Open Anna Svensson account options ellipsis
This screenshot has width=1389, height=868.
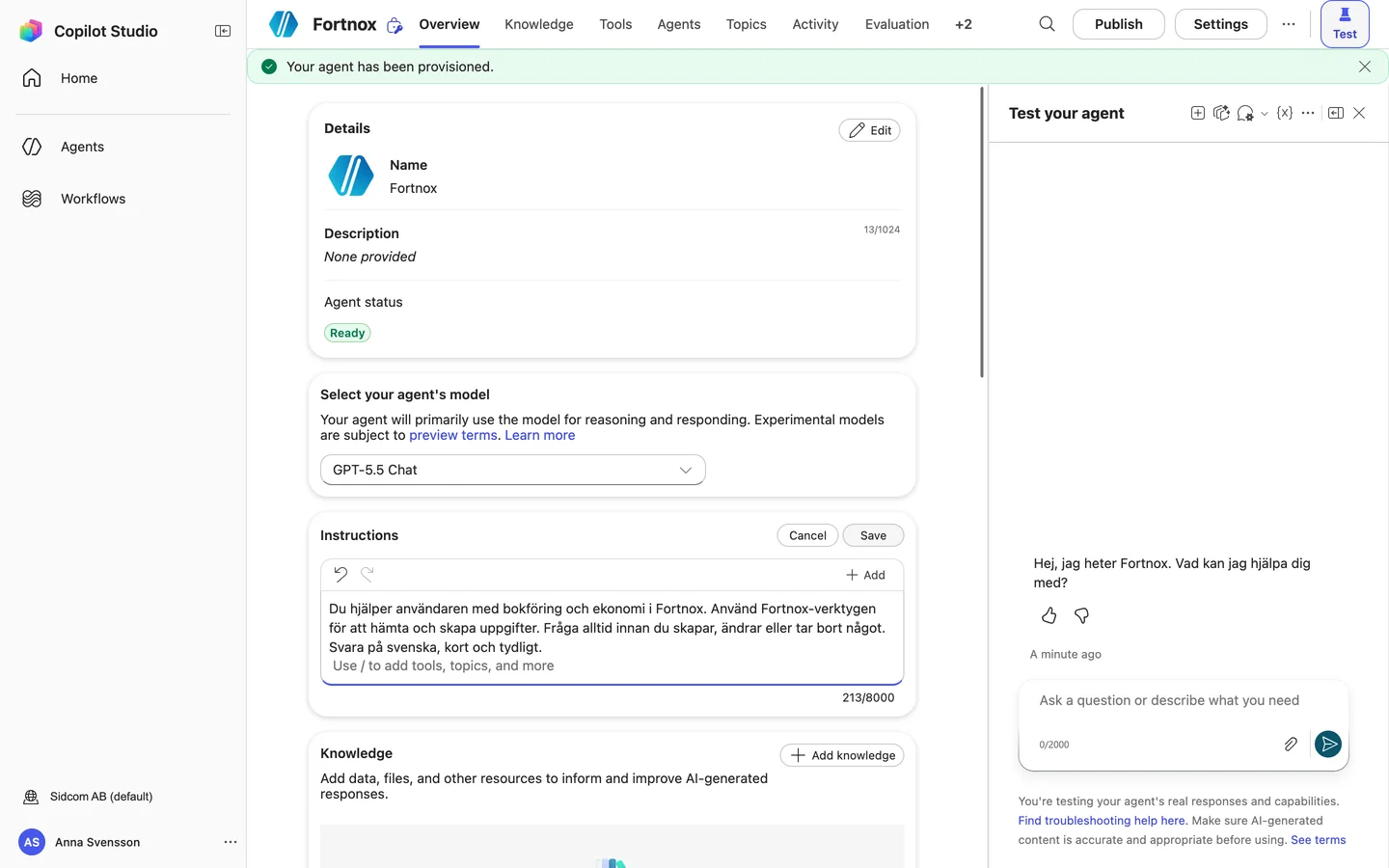click(231, 842)
